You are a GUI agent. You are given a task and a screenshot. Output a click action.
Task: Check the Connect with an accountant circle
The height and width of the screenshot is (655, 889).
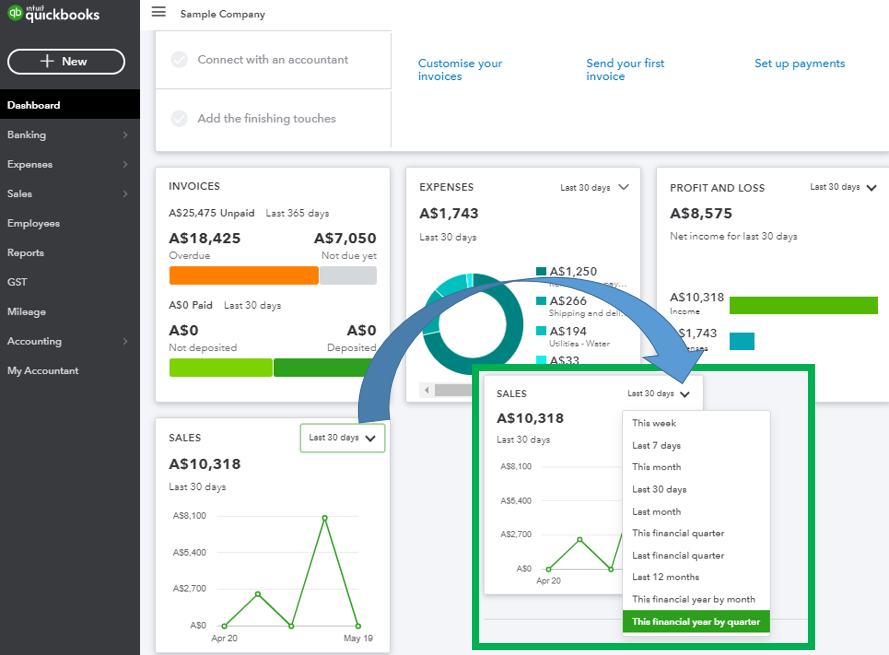pos(179,60)
